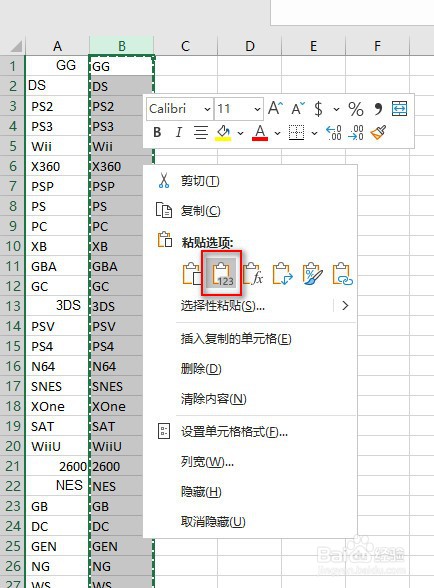The image size is (434, 588).
Task: Click the borders icon
Action: click(x=296, y=132)
